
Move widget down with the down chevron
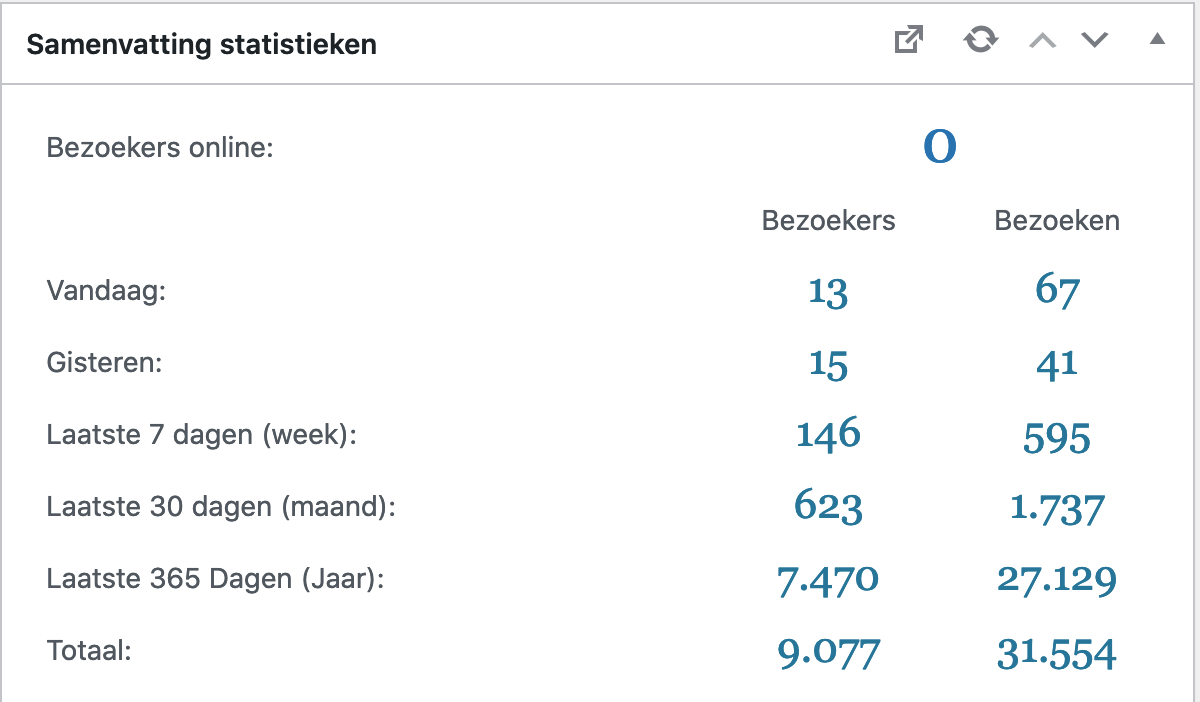pyautogui.click(x=1095, y=41)
